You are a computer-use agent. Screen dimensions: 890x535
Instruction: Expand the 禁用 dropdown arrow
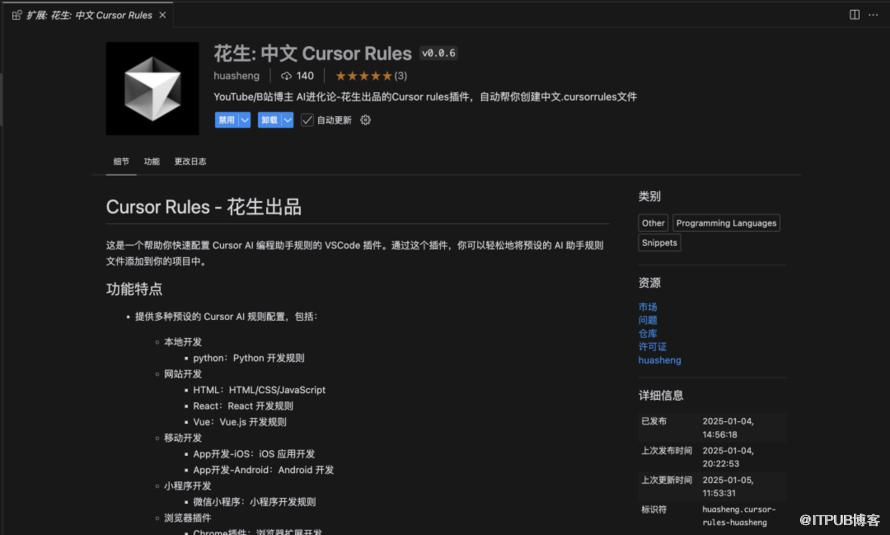245,120
